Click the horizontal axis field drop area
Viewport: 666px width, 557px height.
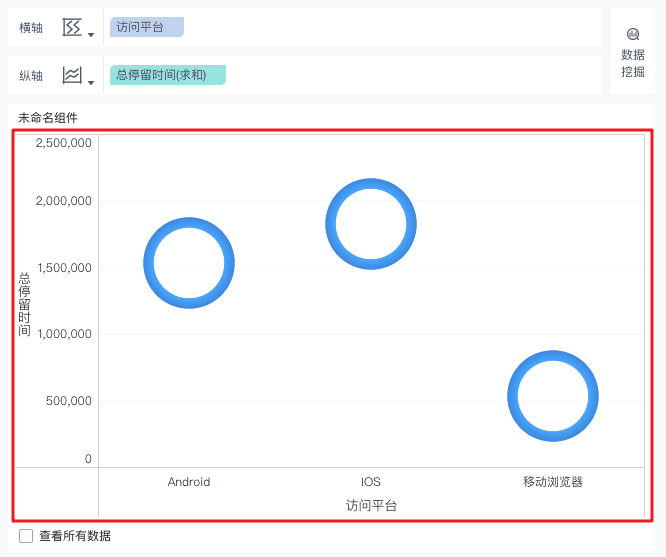tap(353, 27)
